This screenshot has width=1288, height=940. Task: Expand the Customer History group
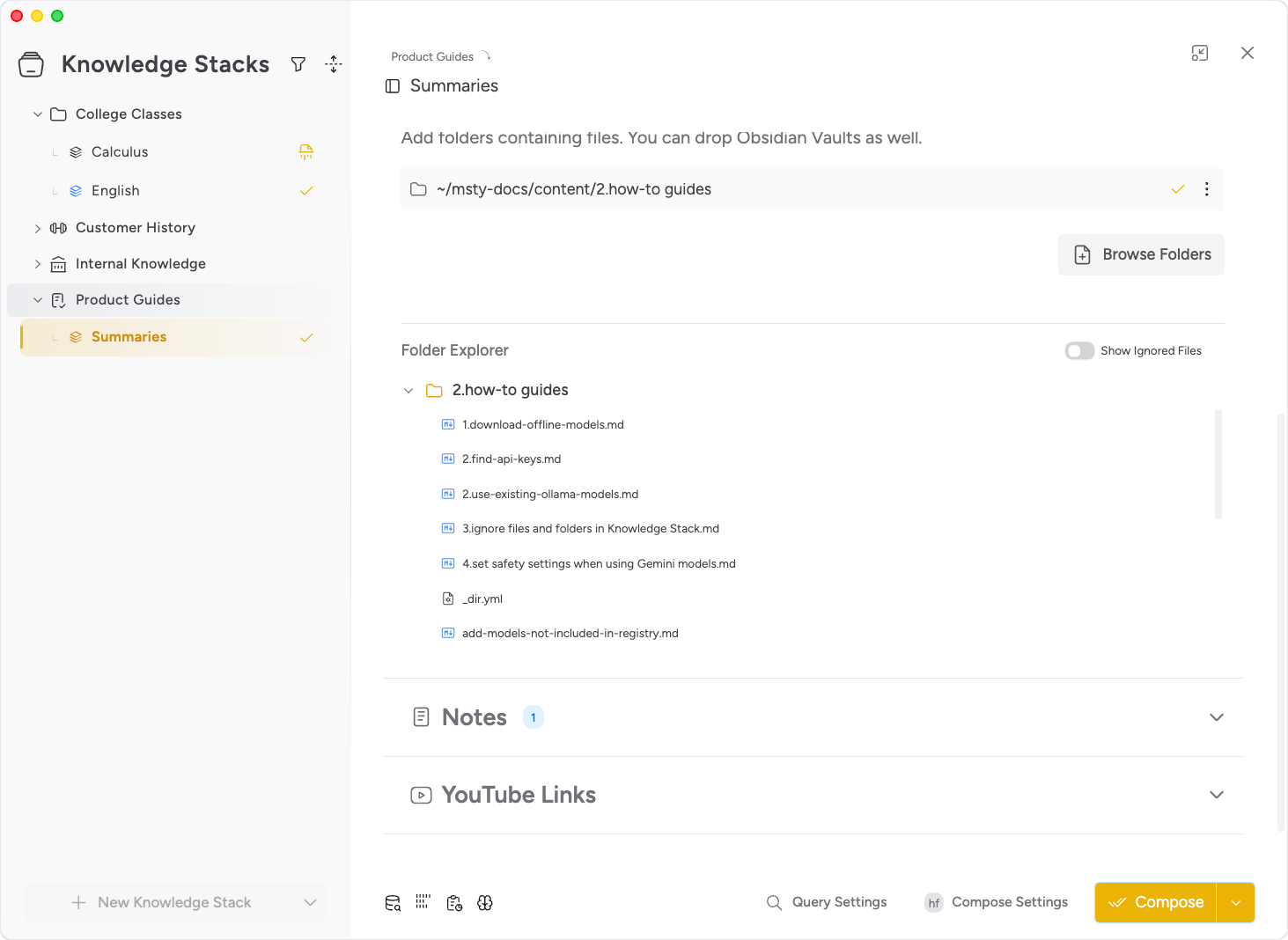(x=38, y=228)
